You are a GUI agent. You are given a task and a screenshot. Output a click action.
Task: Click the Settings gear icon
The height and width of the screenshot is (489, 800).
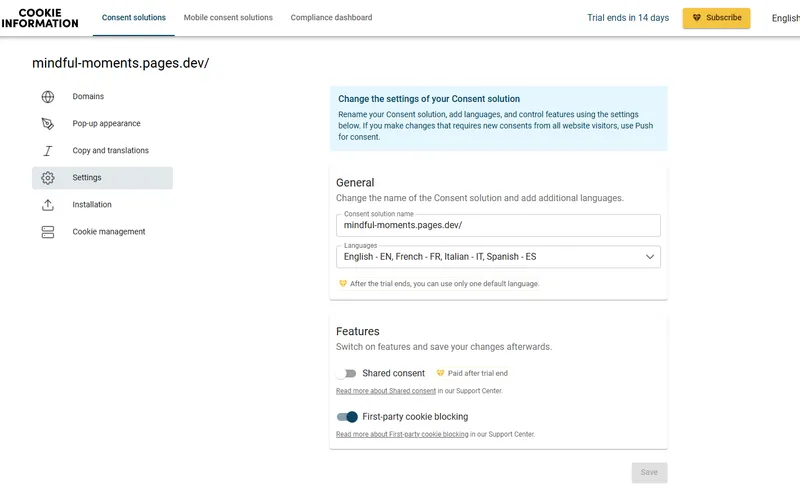click(47, 178)
